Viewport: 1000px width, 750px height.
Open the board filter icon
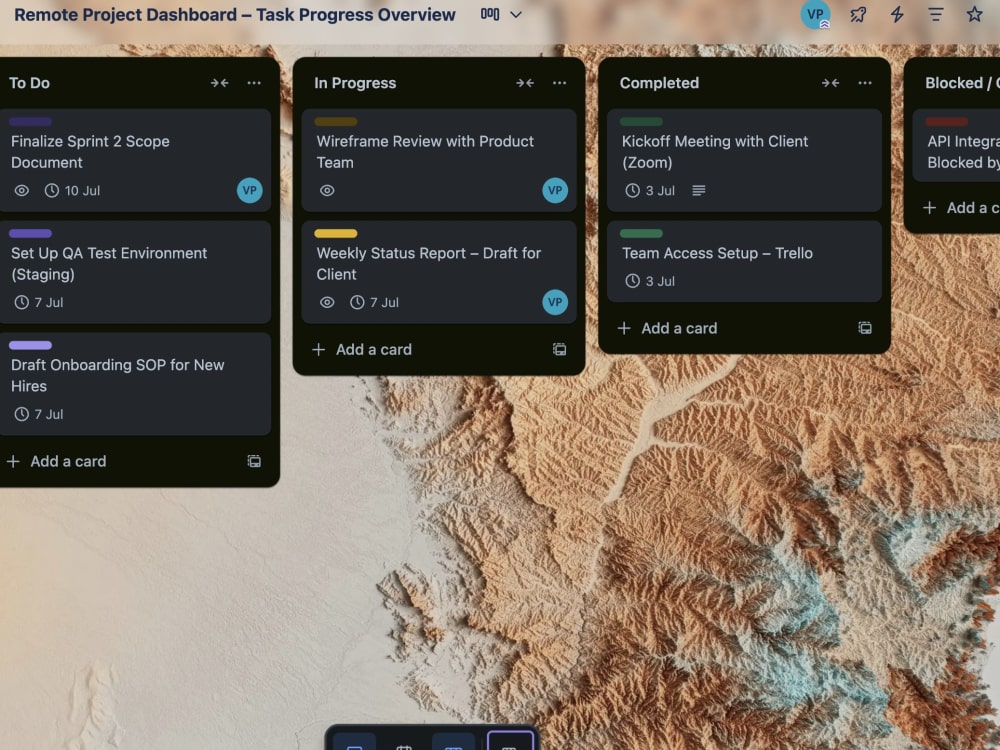coord(936,14)
